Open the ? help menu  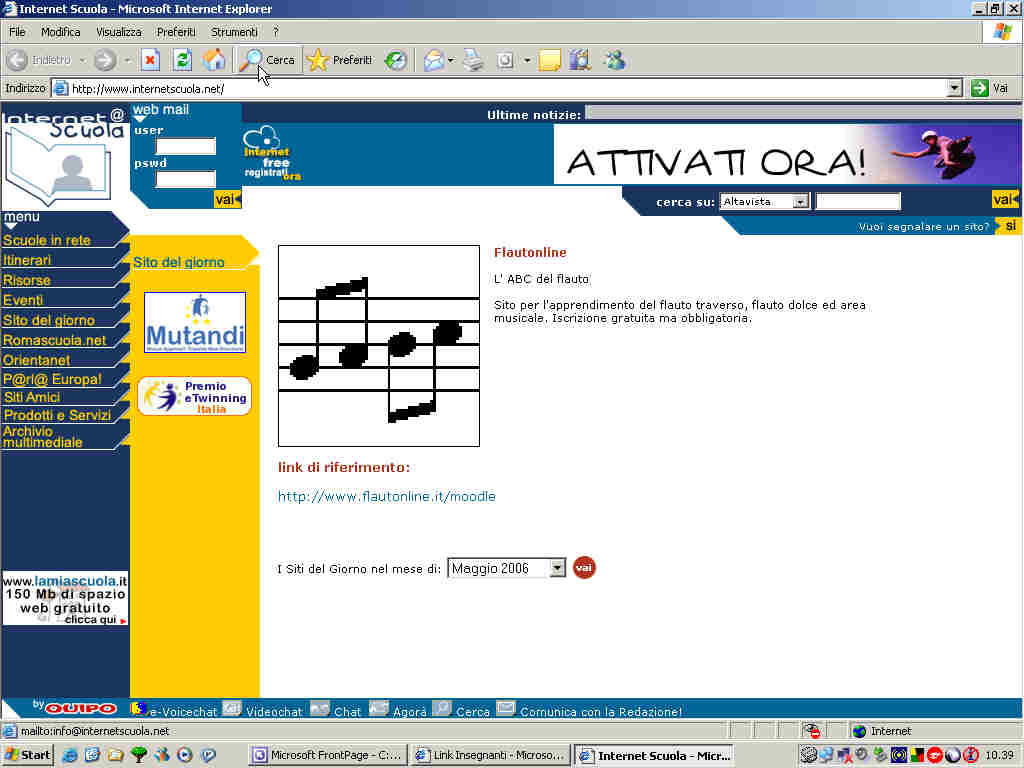[x=276, y=31]
